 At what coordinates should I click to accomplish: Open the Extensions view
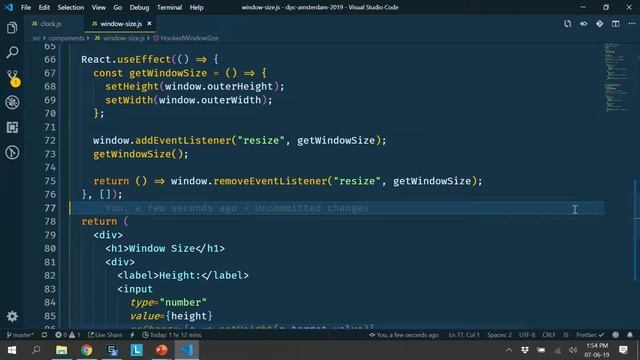tap(12, 127)
